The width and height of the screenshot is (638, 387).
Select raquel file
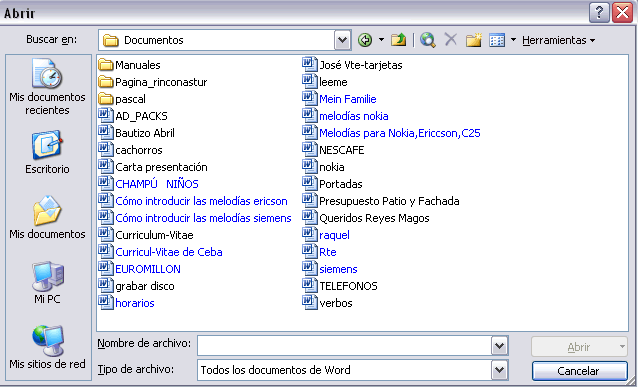(x=326, y=235)
